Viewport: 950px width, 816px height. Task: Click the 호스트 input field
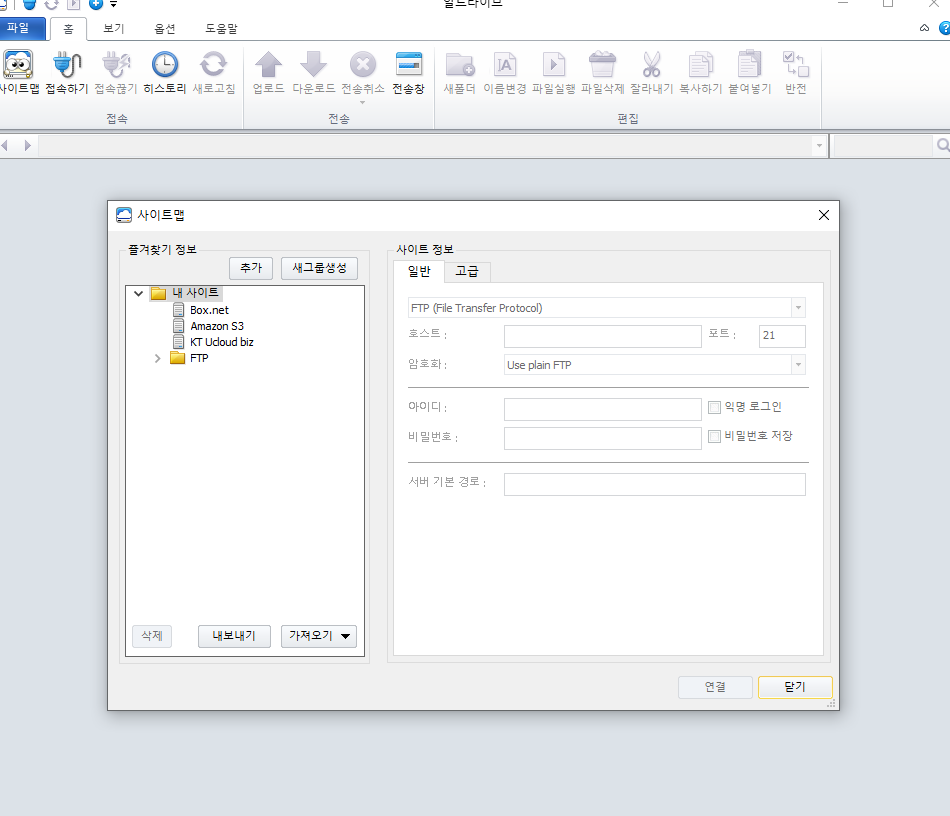pyautogui.click(x=603, y=336)
